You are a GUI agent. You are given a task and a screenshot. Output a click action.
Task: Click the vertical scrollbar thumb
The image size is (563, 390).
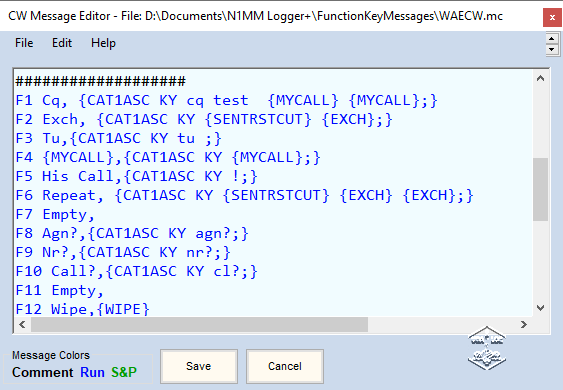pyautogui.click(x=540, y=189)
